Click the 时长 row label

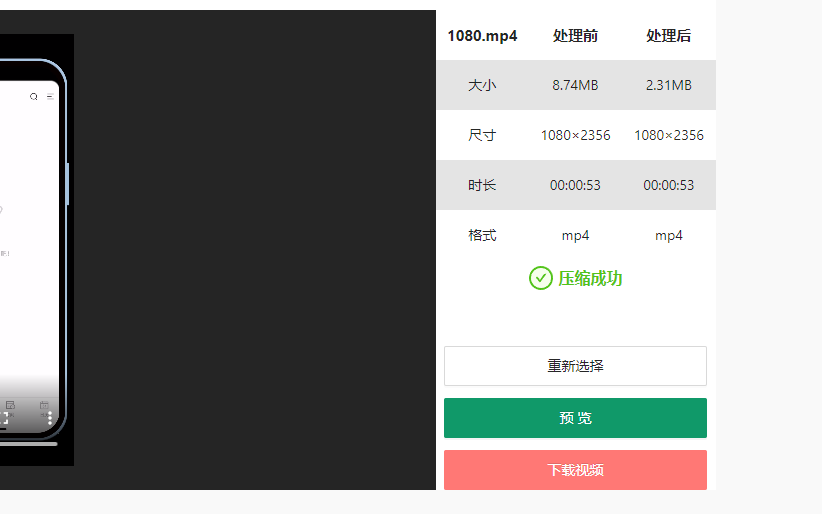click(482, 185)
